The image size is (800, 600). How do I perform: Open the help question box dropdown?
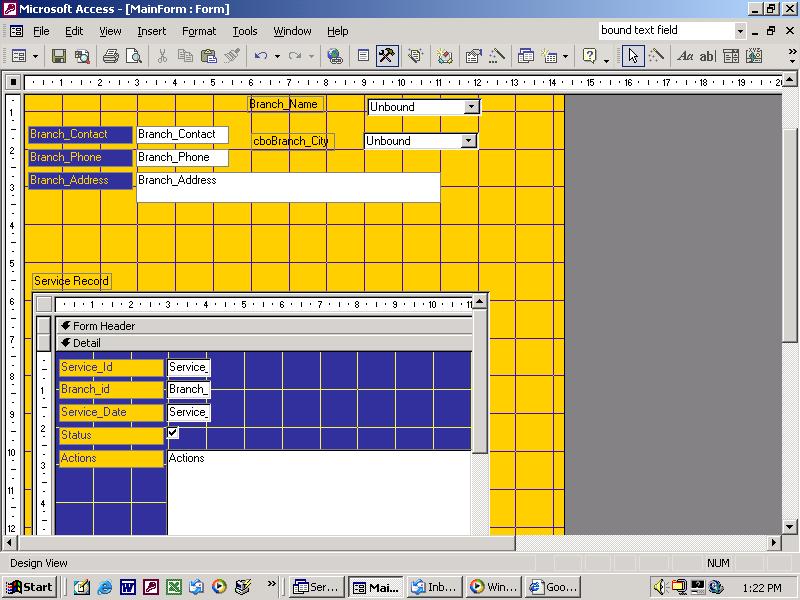pyautogui.click(x=740, y=31)
